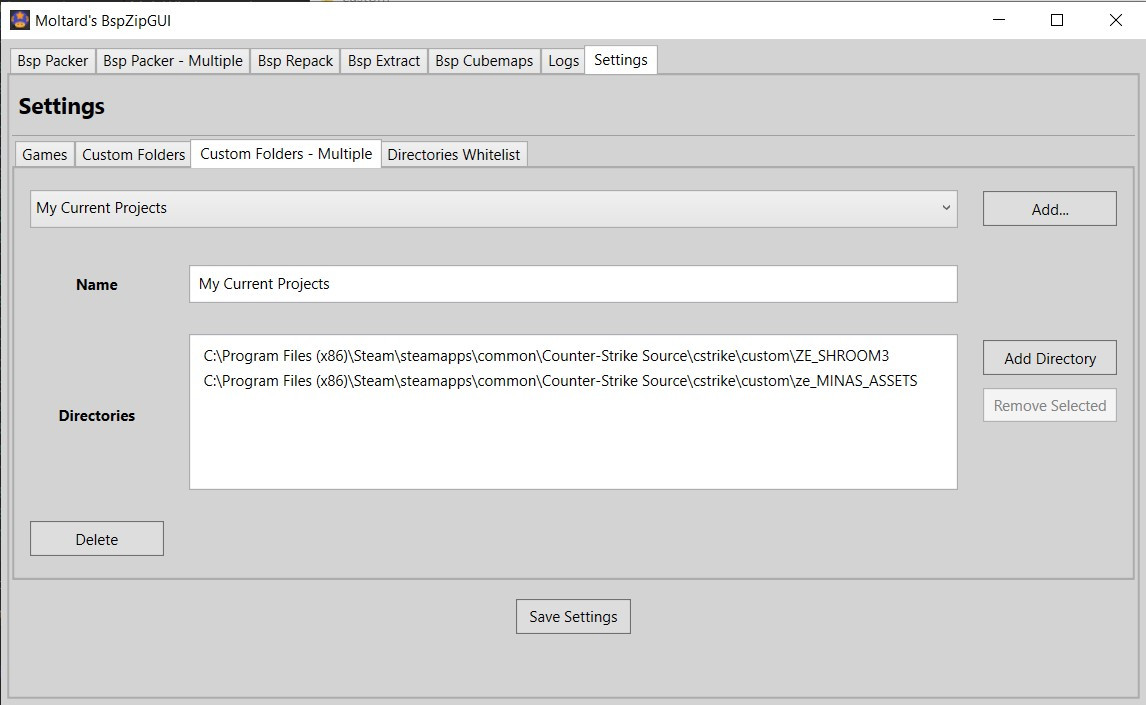Select the ZE_SHROOM3 directory entry
Image resolution: width=1146 pixels, height=705 pixels.
coord(547,355)
